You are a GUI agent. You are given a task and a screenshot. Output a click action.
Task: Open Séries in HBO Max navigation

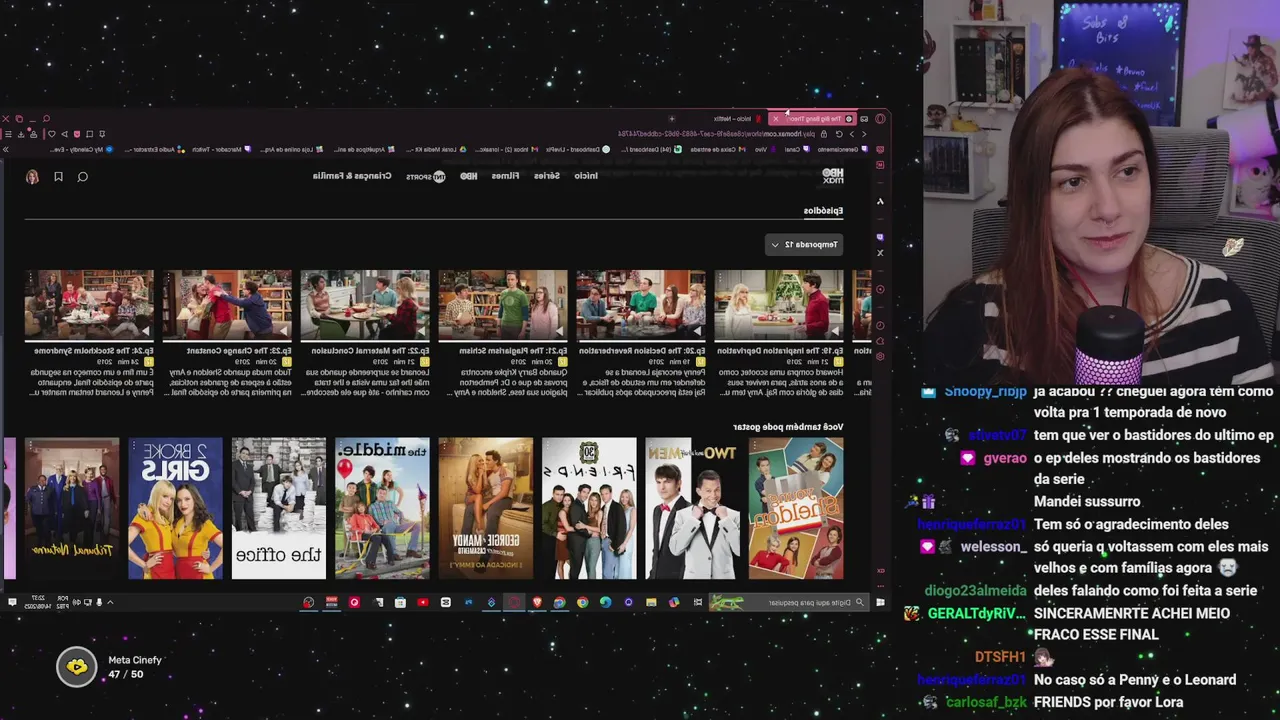coord(547,176)
